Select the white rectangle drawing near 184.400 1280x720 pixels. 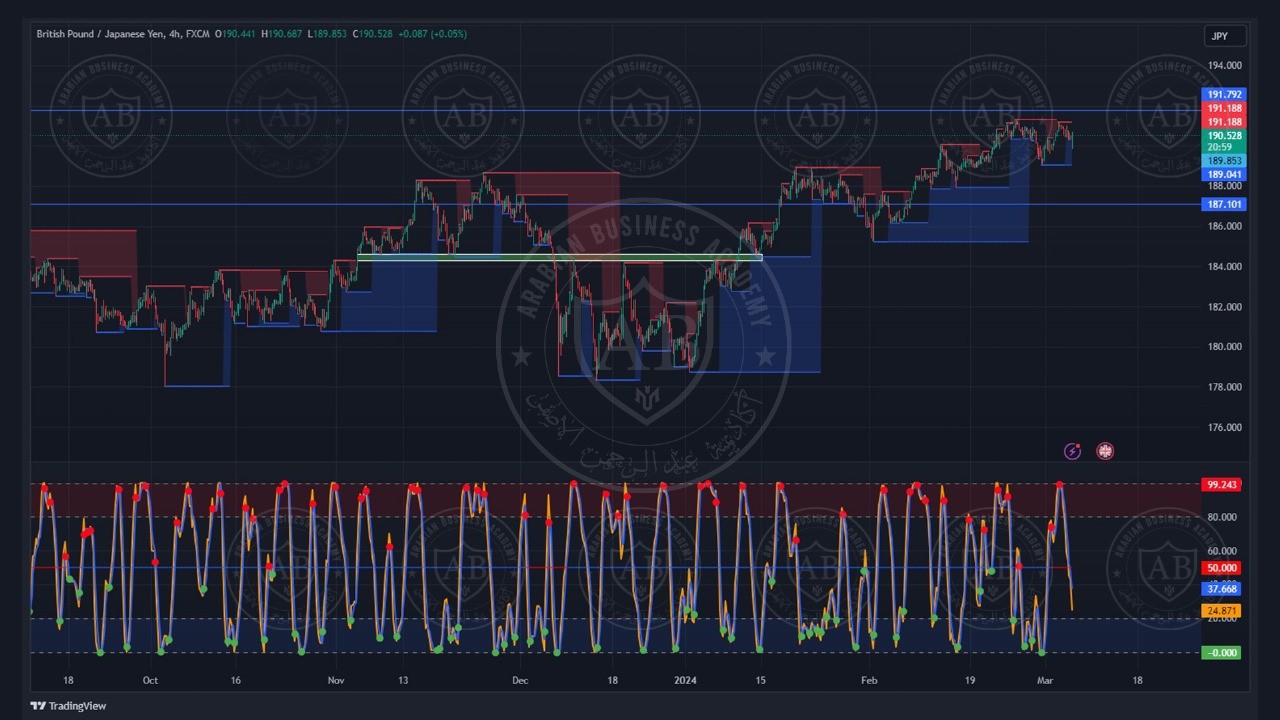click(x=559, y=258)
